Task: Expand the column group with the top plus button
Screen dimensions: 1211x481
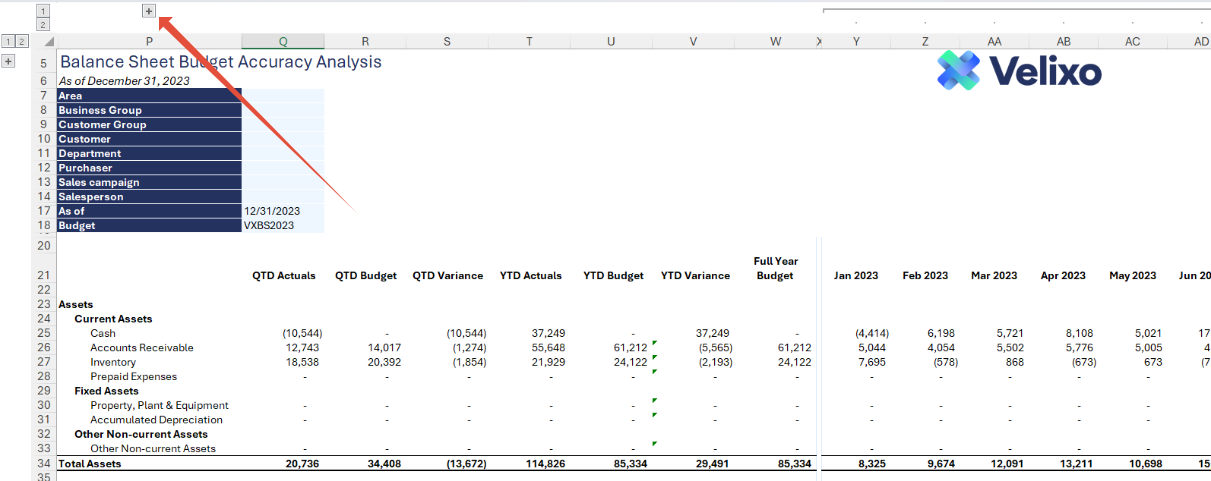Action: point(148,11)
